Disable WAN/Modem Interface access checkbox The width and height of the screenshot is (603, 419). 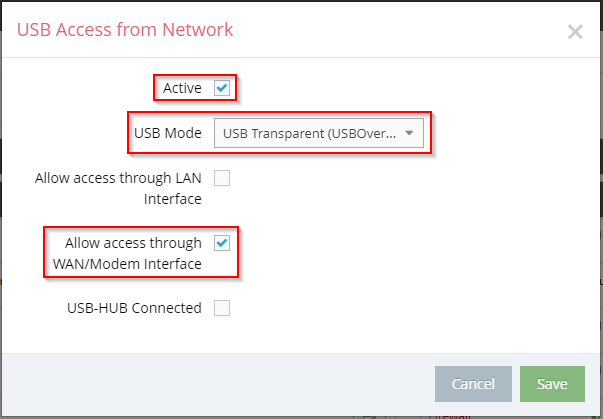click(x=222, y=243)
